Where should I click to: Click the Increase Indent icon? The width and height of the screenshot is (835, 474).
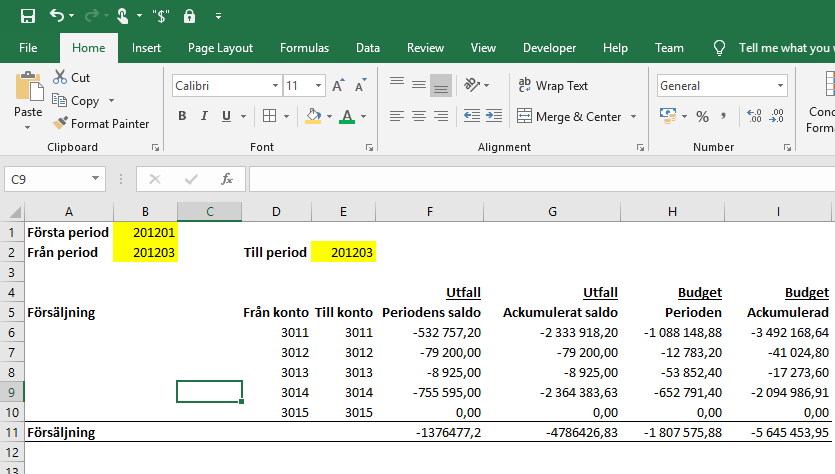coord(494,116)
